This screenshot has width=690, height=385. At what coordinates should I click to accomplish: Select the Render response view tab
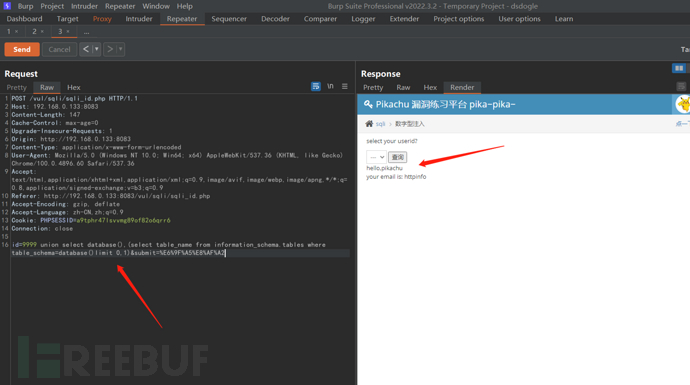462,87
